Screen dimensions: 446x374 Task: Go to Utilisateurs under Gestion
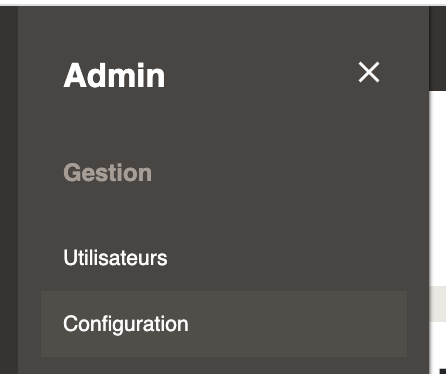pos(115,258)
